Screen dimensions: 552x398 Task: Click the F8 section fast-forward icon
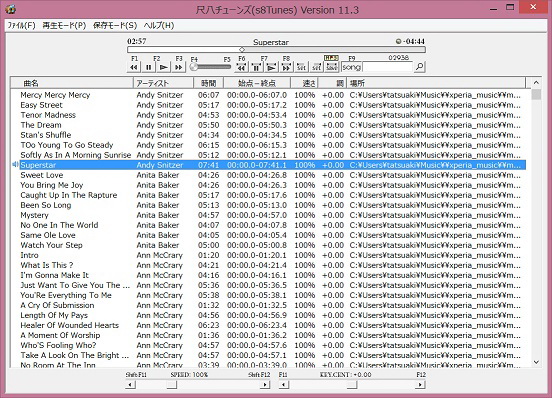tap(286, 67)
